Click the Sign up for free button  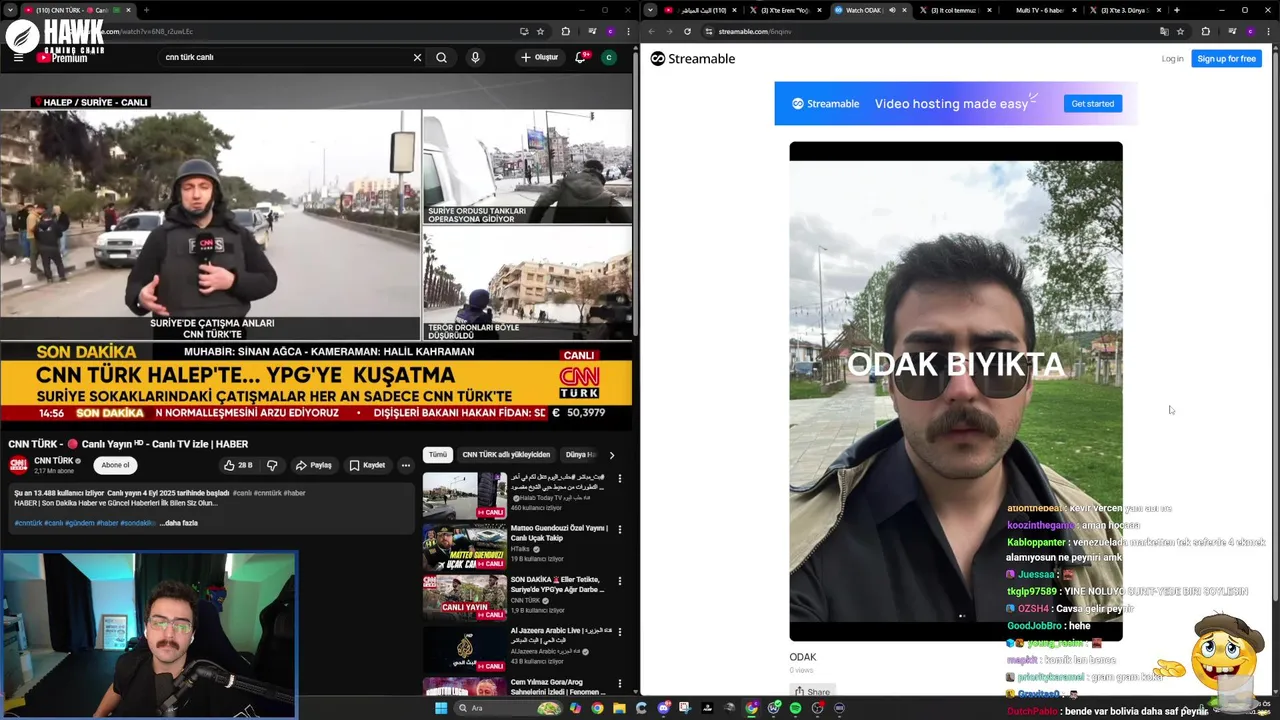(x=1226, y=59)
